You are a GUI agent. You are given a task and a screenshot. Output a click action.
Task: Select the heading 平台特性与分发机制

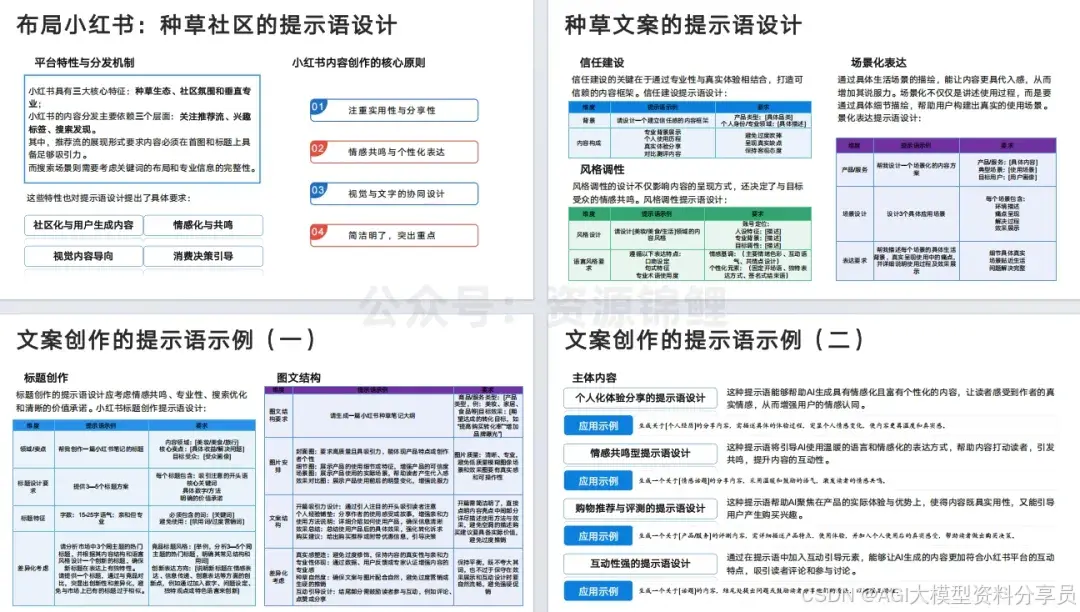click(x=84, y=63)
